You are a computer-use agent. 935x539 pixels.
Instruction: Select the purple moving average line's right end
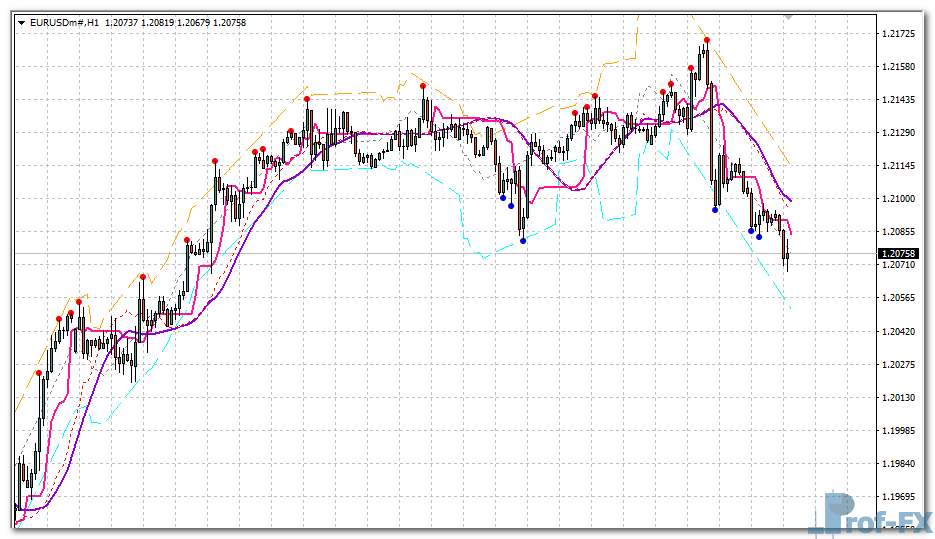790,200
